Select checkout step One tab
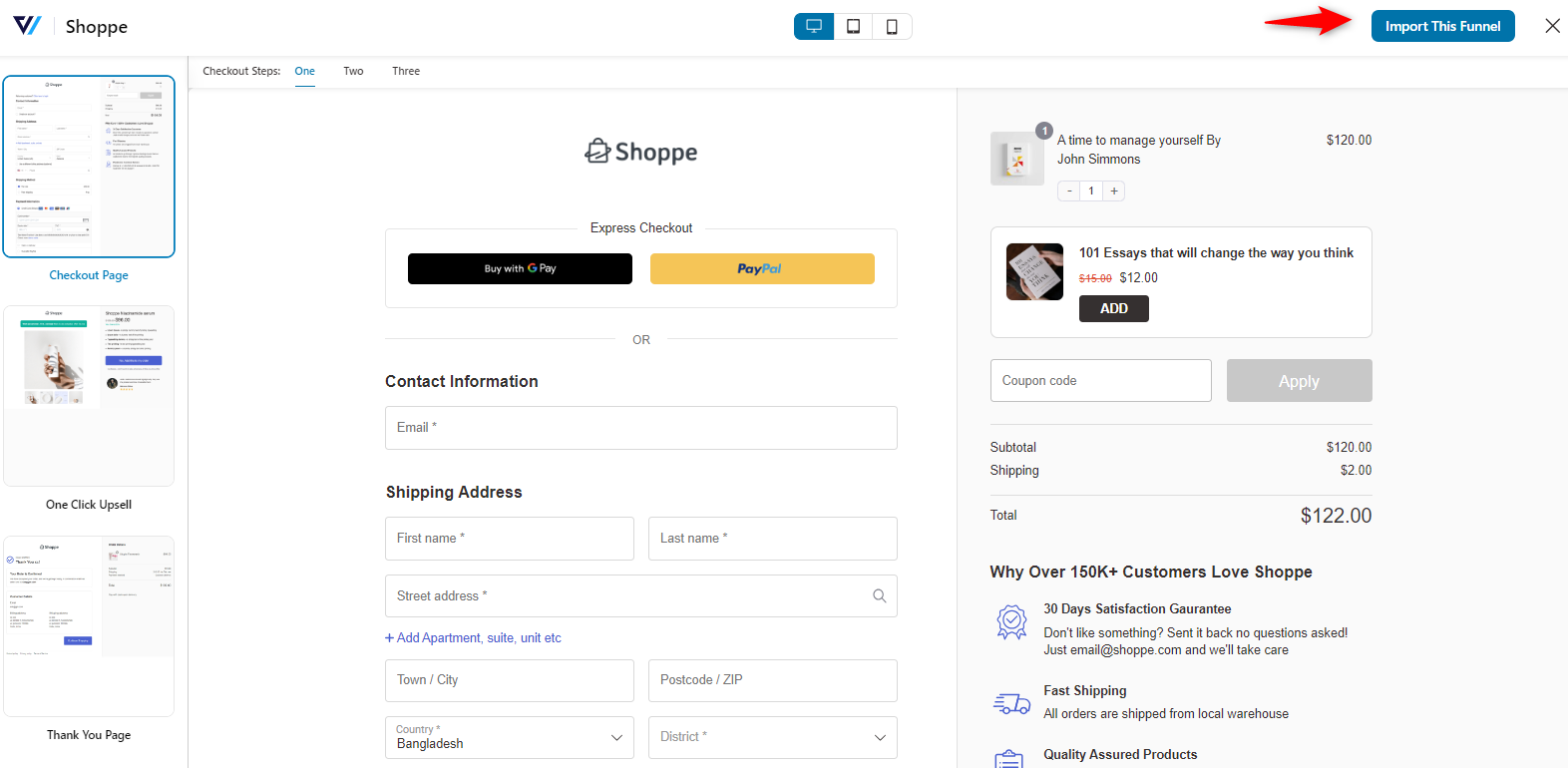The height and width of the screenshot is (768, 1568). [305, 72]
